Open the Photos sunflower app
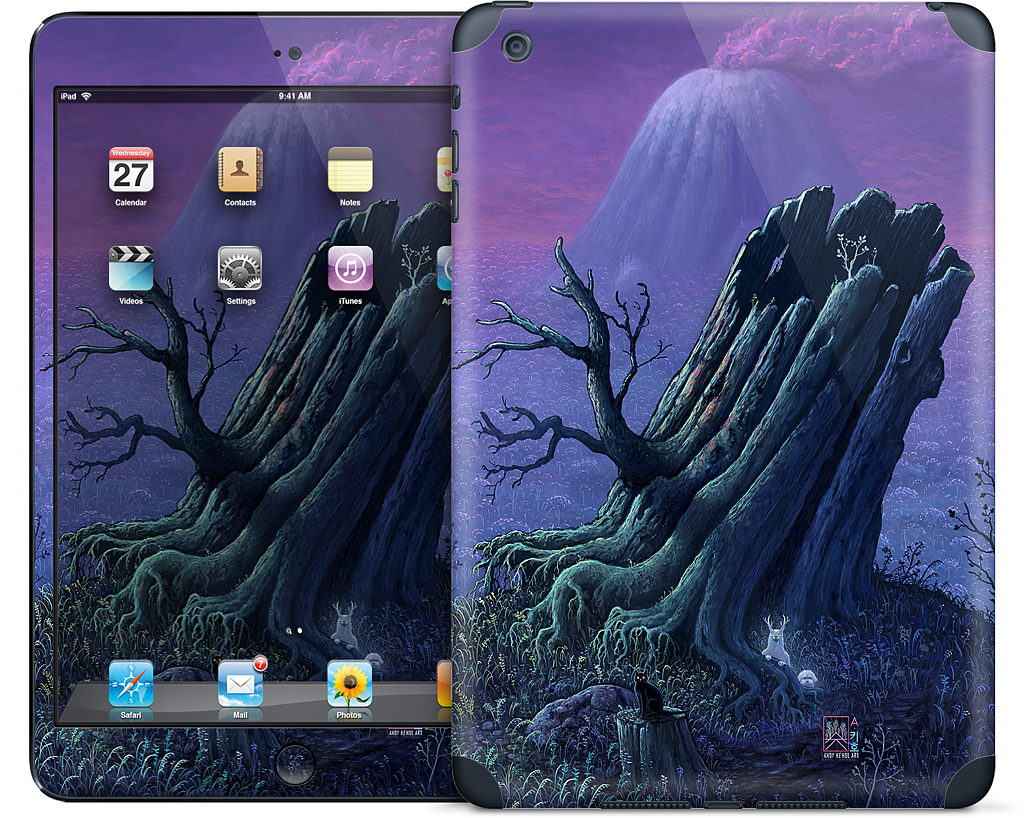Screen dimensions: 1024x818 350,683
